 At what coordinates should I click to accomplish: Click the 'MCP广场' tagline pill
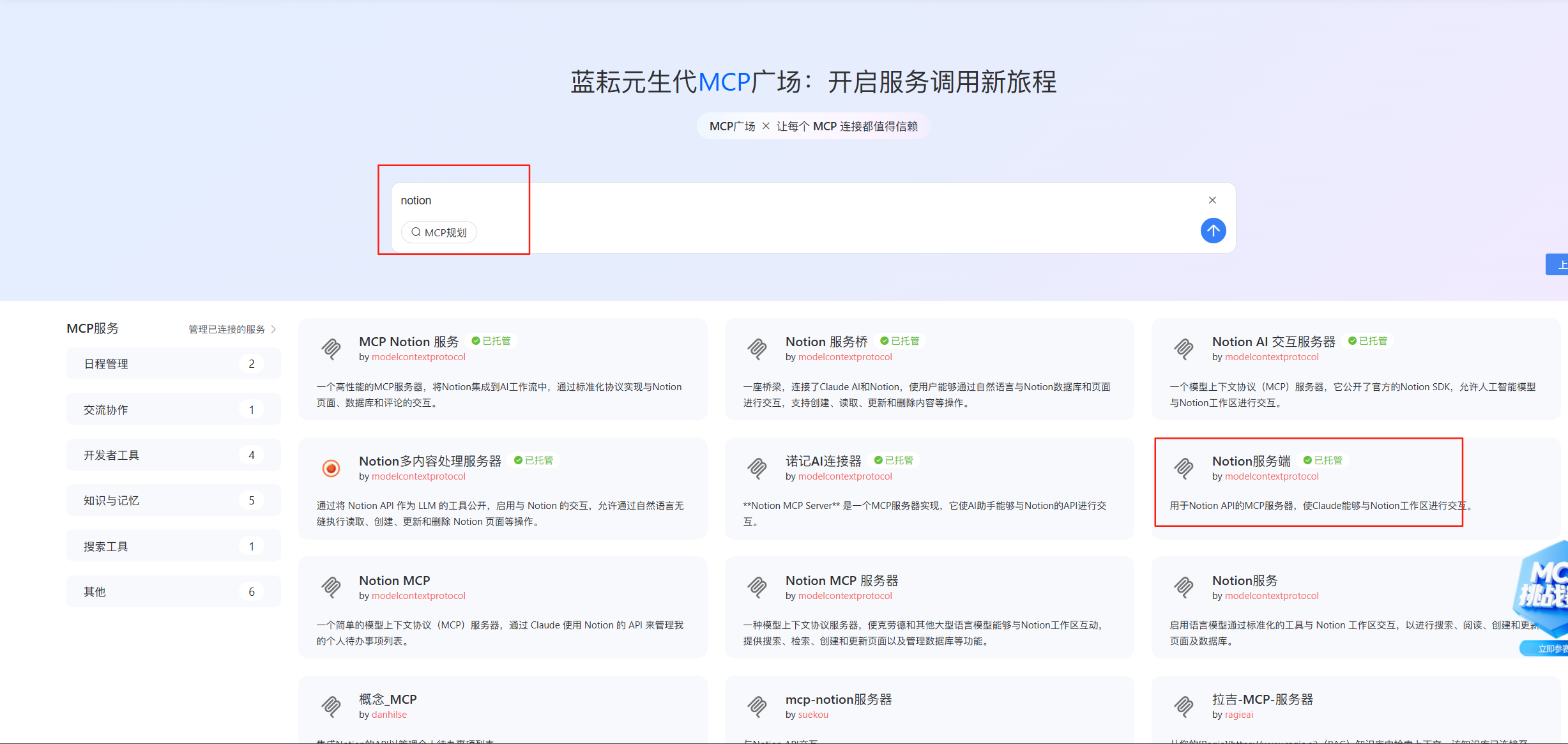click(813, 126)
